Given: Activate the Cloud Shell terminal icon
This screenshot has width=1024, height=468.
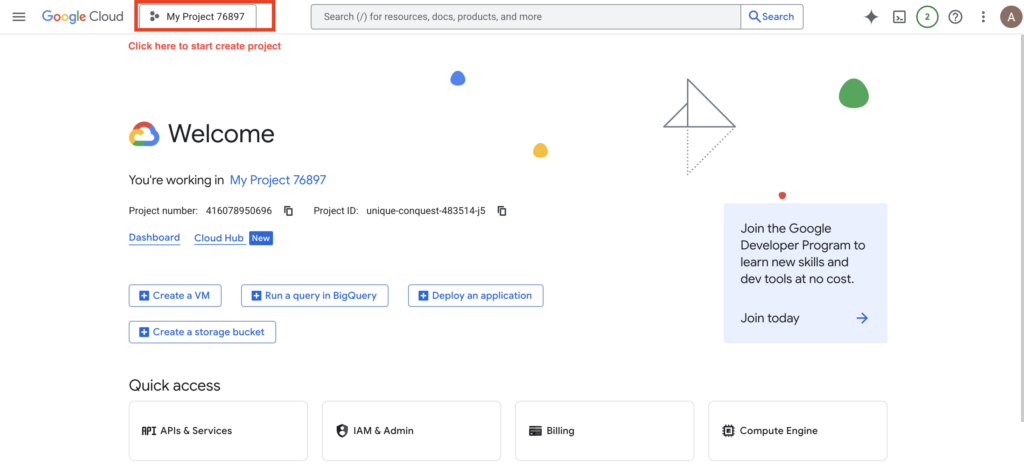Looking at the screenshot, I should point(899,17).
